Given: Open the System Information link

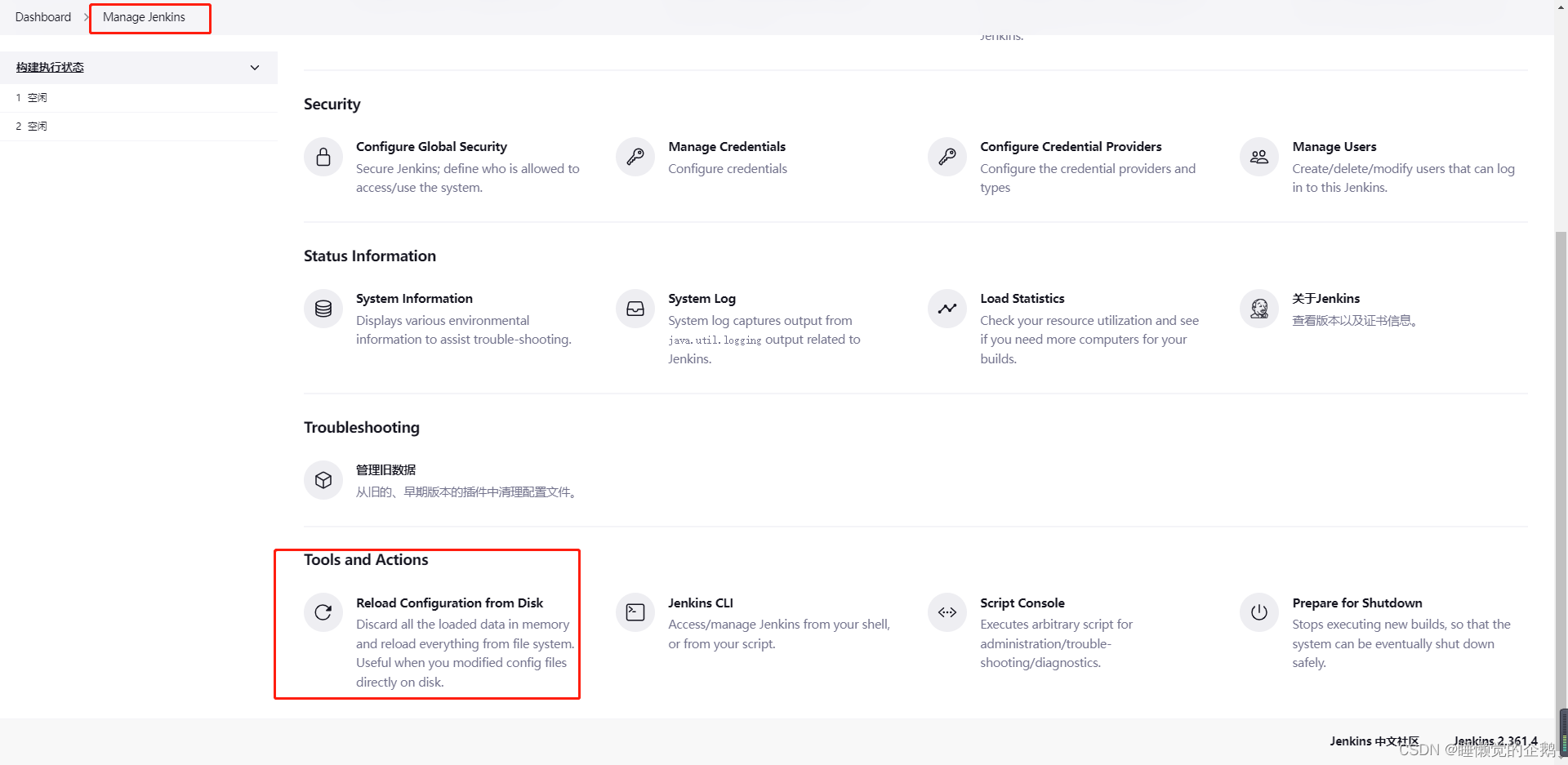Looking at the screenshot, I should coord(414,299).
